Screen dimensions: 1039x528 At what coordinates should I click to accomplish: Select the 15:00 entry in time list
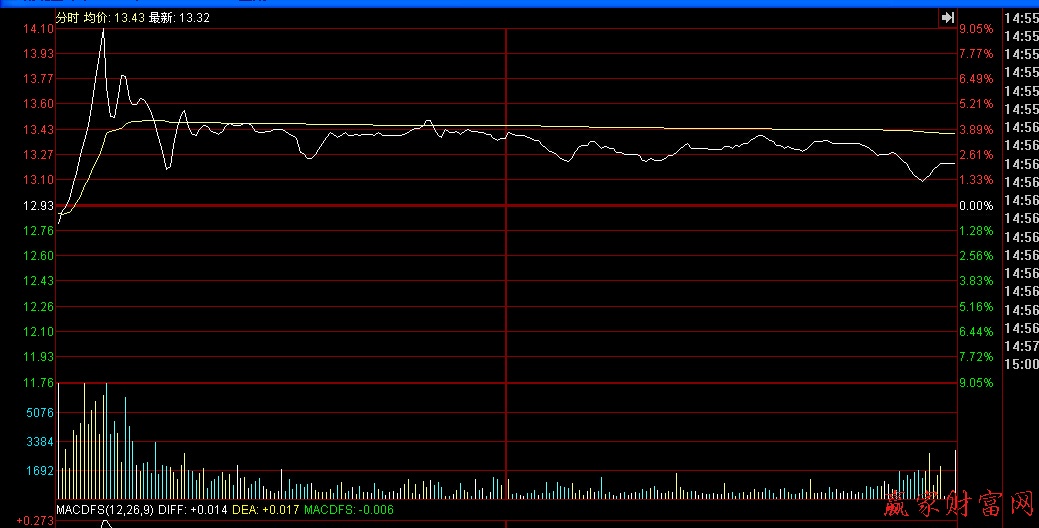[x=1020, y=364]
